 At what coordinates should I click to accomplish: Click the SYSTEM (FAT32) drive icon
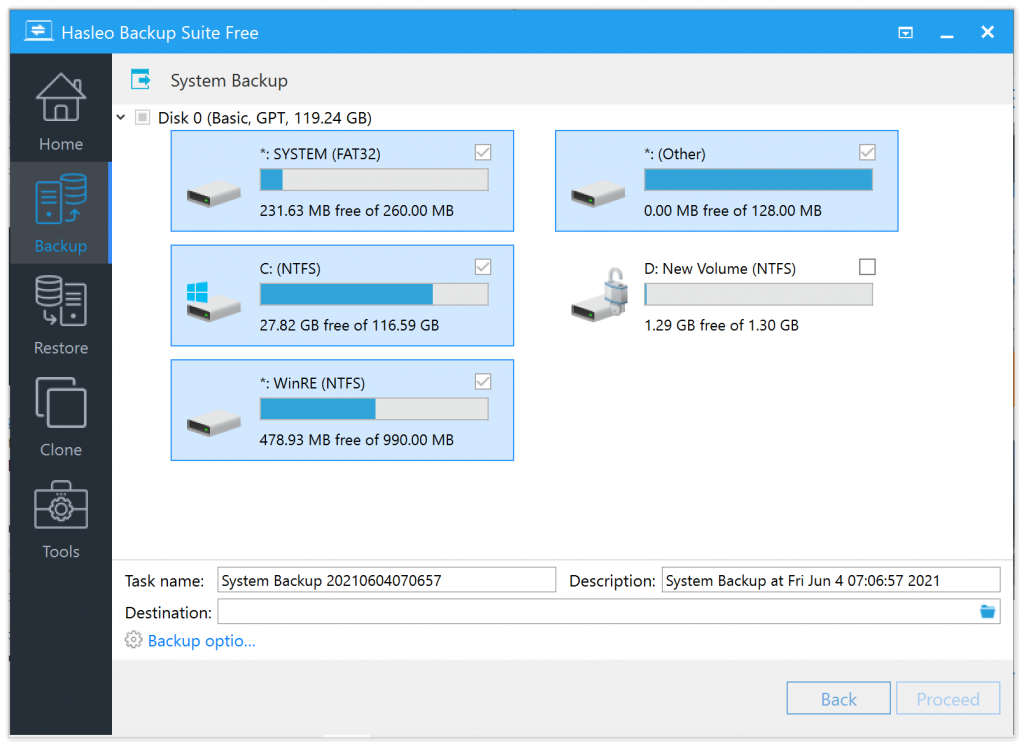coord(214,195)
